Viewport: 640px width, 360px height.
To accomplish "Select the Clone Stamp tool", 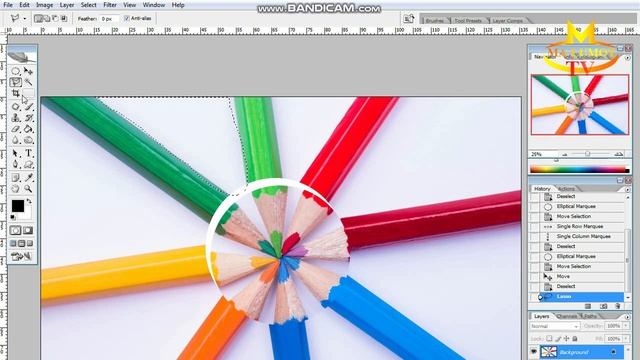I will click(16, 118).
